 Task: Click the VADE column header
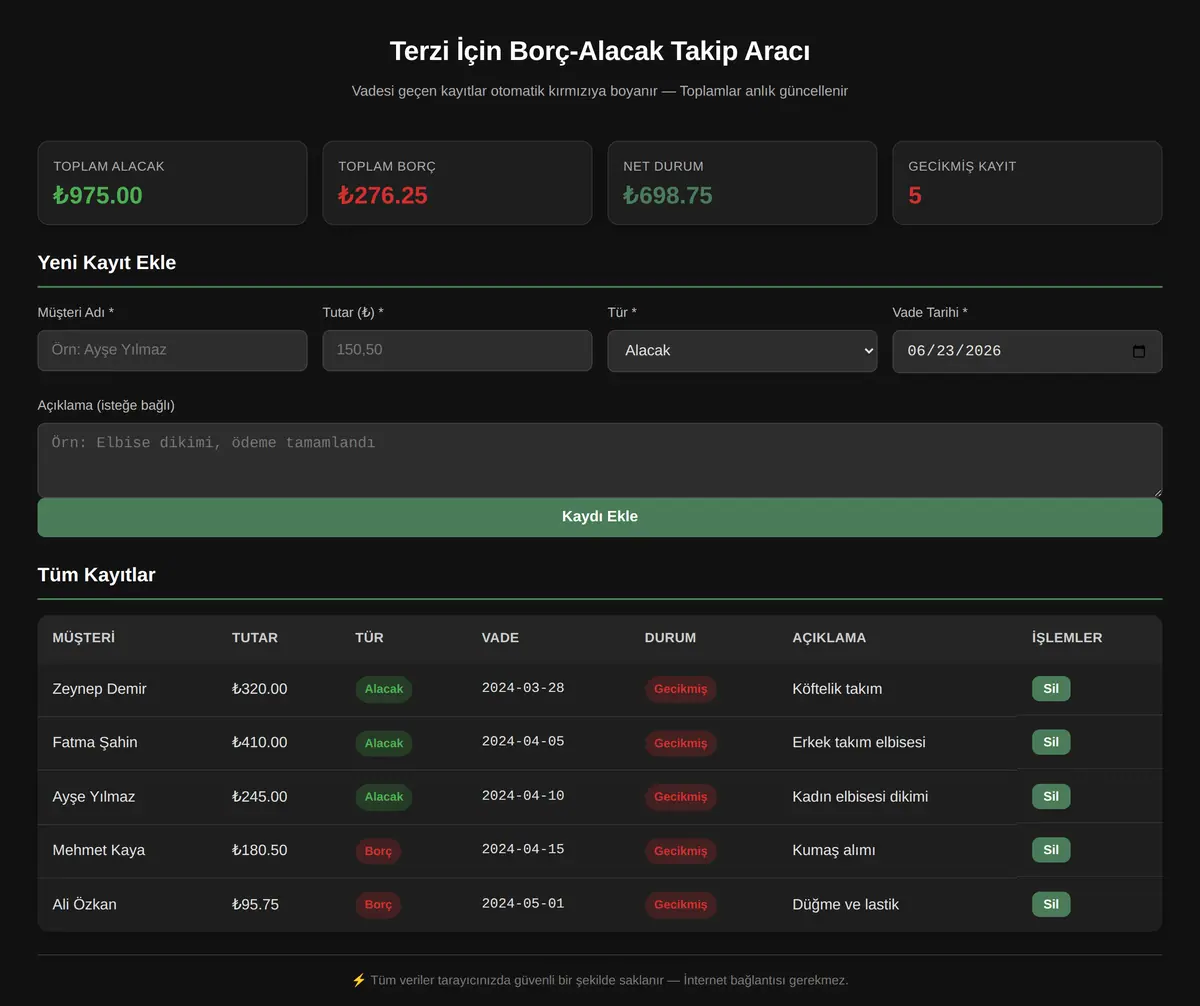(500, 638)
